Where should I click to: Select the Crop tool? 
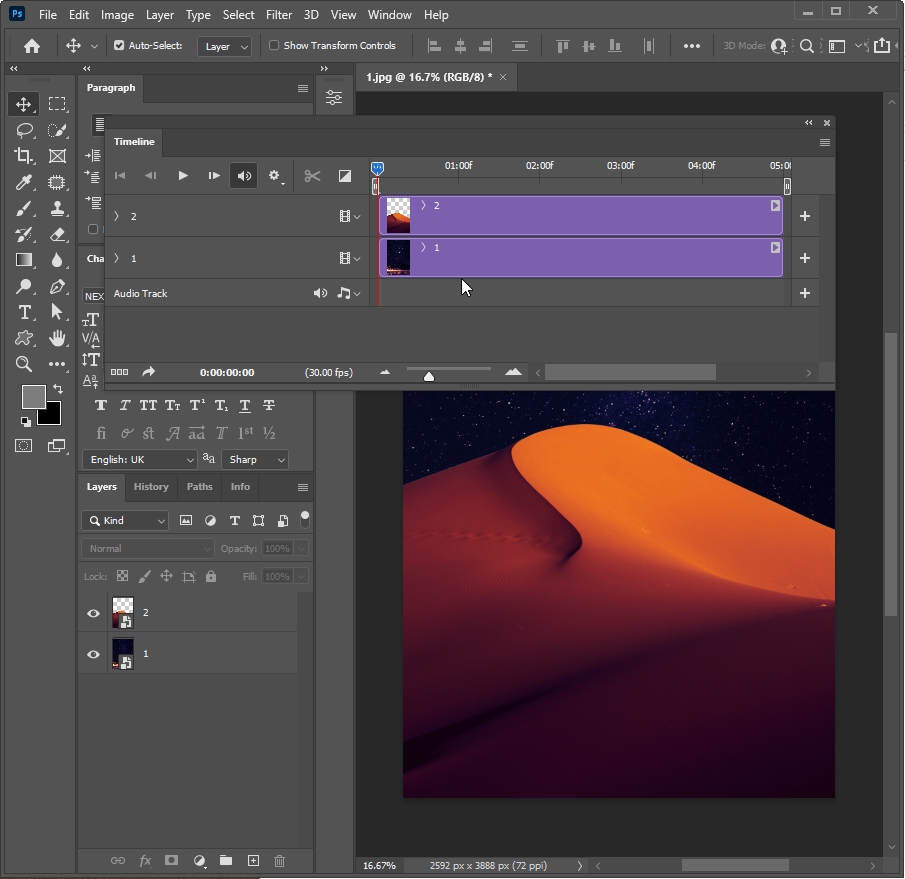click(24, 156)
